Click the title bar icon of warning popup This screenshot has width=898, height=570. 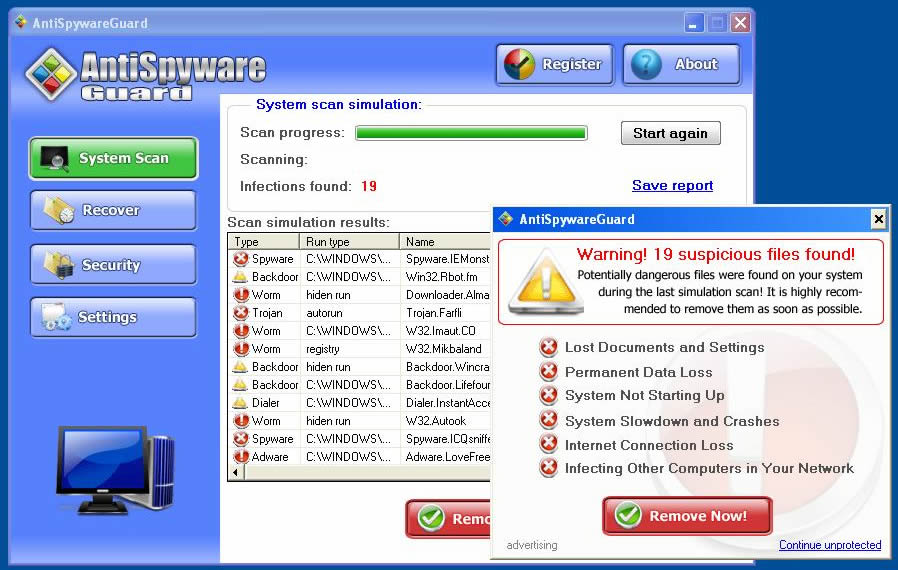pyautogui.click(x=506, y=219)
